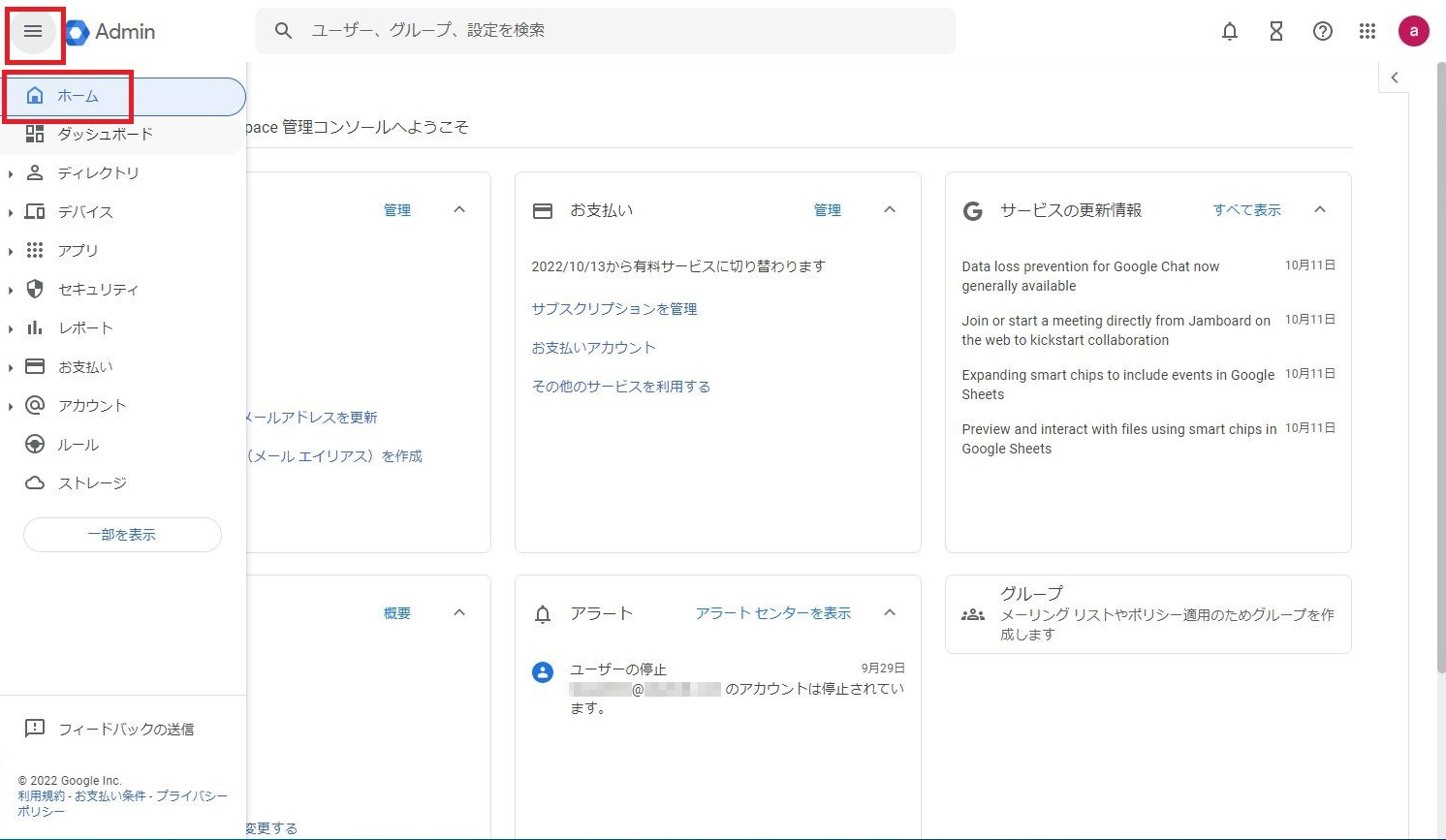Collapse the right side panel arrow
1446x840 pixels.
(x=1395, y=78)
